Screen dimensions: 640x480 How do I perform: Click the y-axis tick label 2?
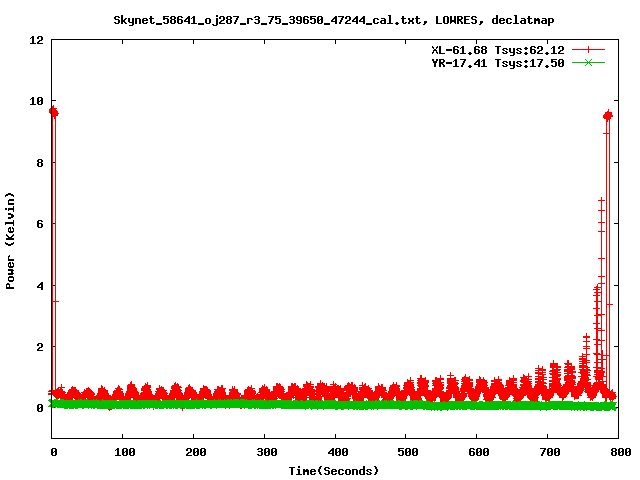click(40, 347)
